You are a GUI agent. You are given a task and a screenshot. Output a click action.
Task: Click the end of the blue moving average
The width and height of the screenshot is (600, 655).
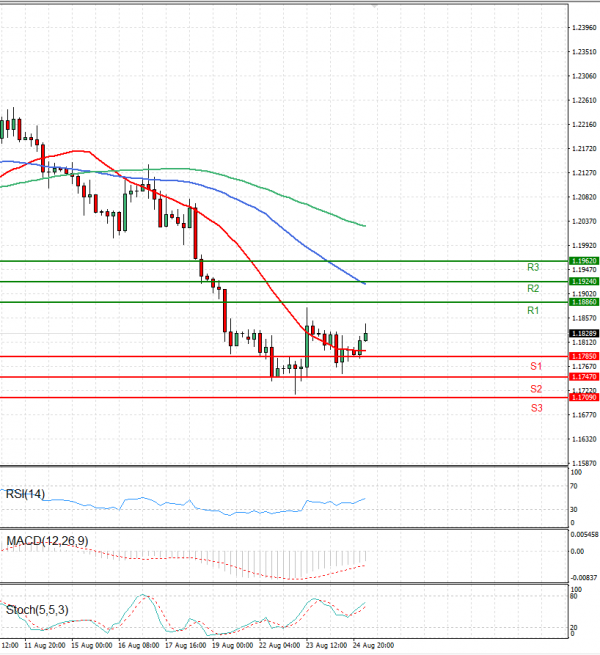click(365, 284)
